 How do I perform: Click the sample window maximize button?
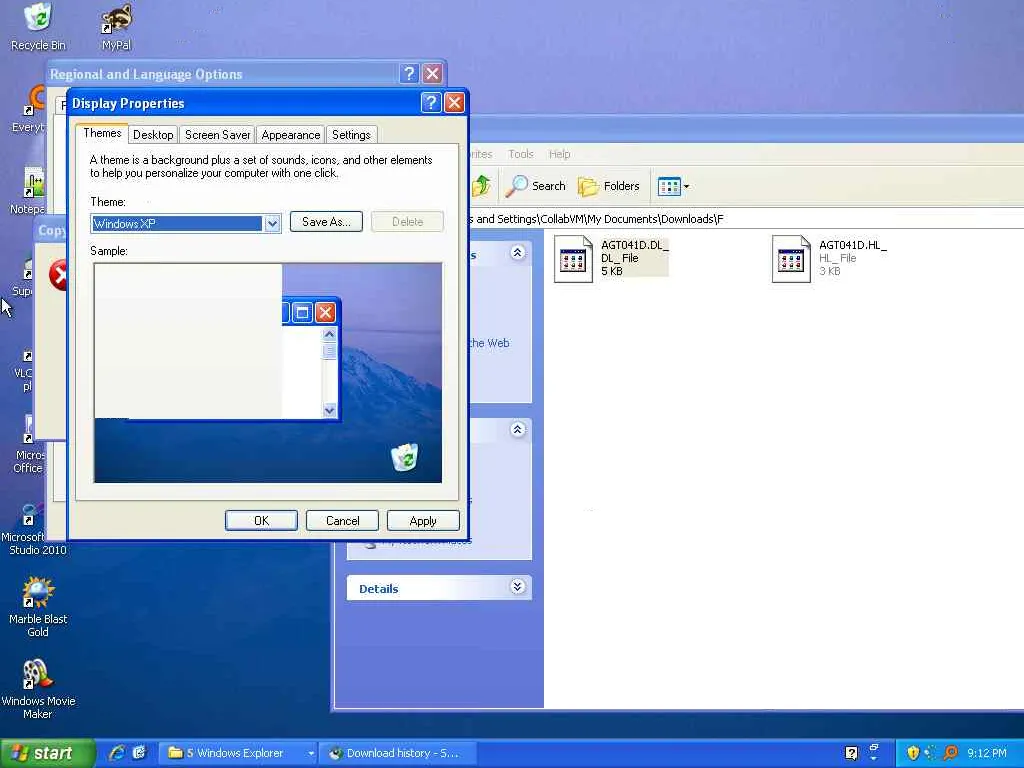[x=302, y=313]
